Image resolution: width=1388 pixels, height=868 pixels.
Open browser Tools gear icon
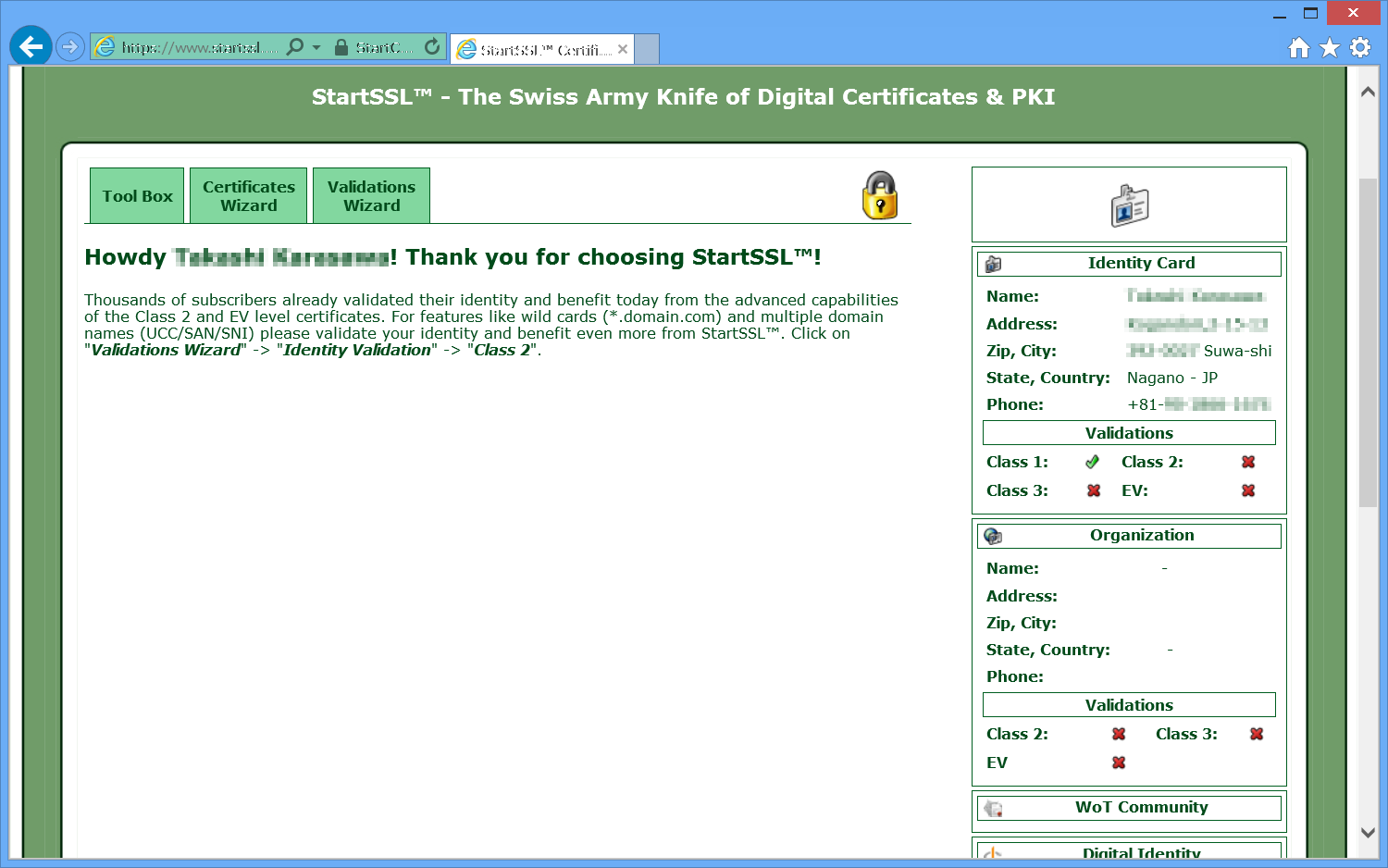click(x=1360, y=48)
